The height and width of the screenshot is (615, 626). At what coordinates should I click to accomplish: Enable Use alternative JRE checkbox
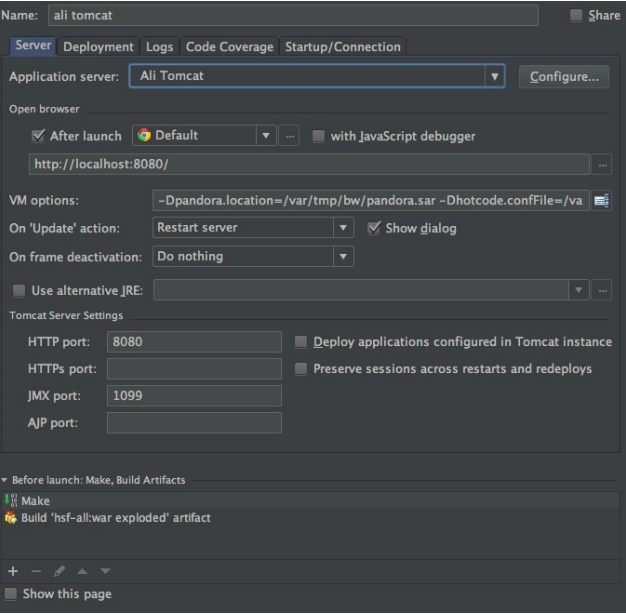(19, 290)
